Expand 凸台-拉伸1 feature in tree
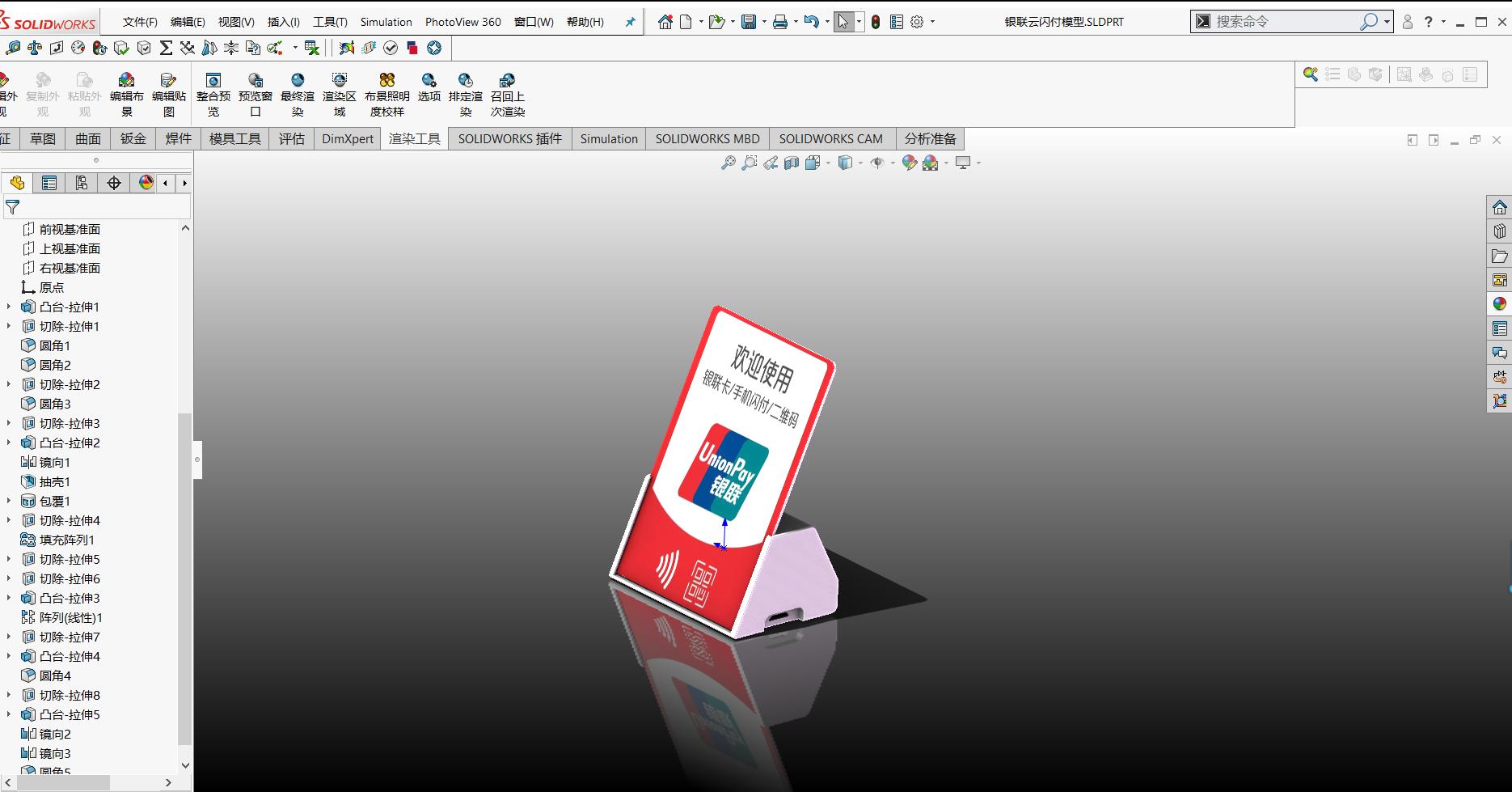Screen dimensions: 1512x792 [x=9, y=307]
